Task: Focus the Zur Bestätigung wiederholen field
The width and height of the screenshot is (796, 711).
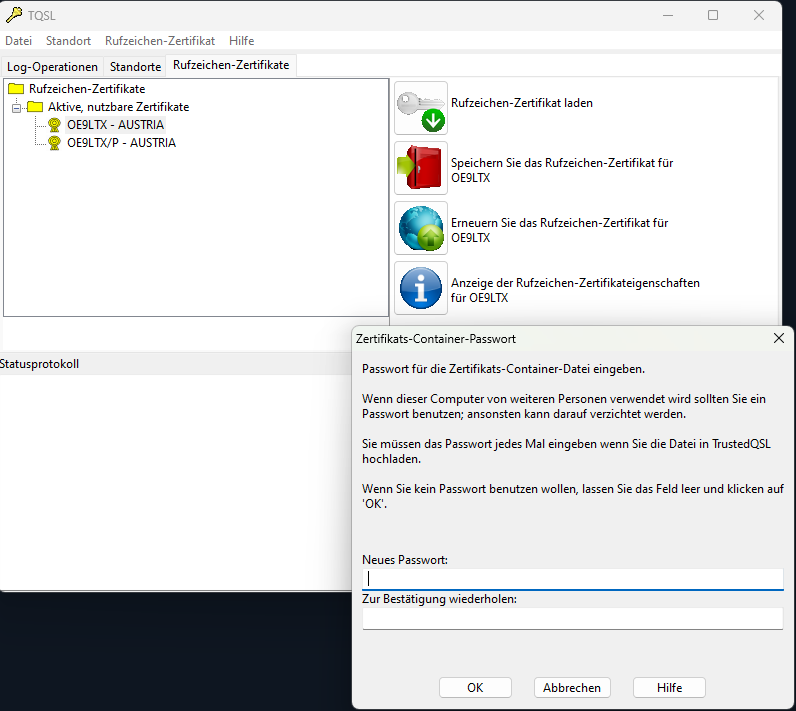Action: pyautogui.click(x=573, y=619)
